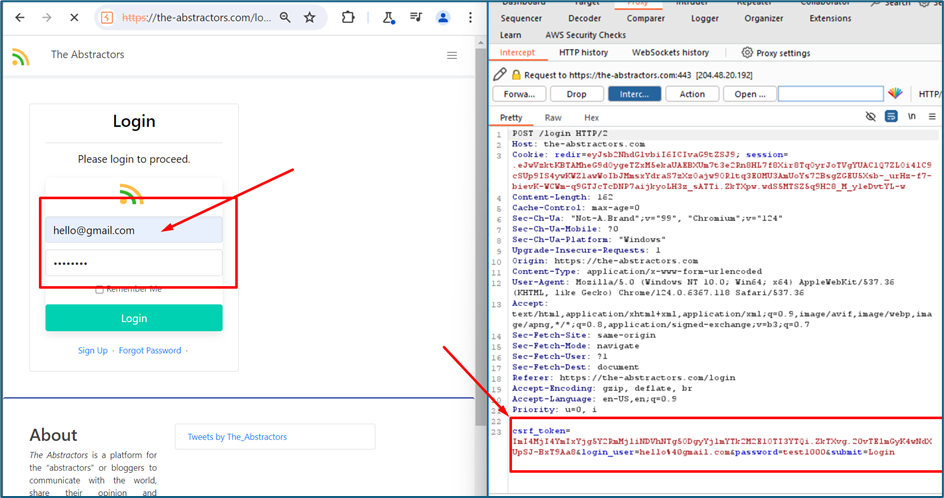Bookmark this page with the star icon
The image size is (944, 498).
click(x=309, y=17)
